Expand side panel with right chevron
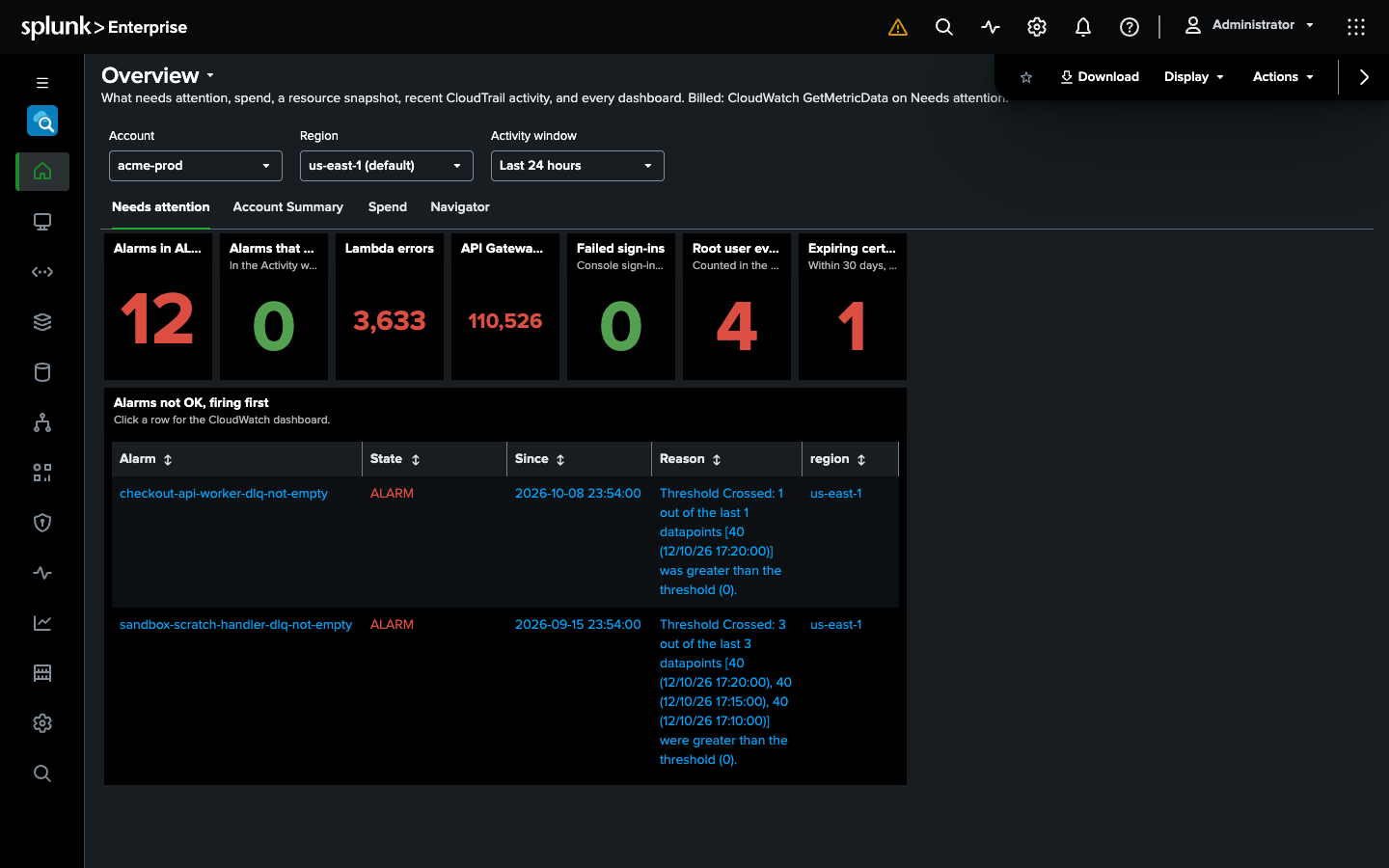Image resolution: width=1389 pixels, height=868 pixels. pos(1364,77)
